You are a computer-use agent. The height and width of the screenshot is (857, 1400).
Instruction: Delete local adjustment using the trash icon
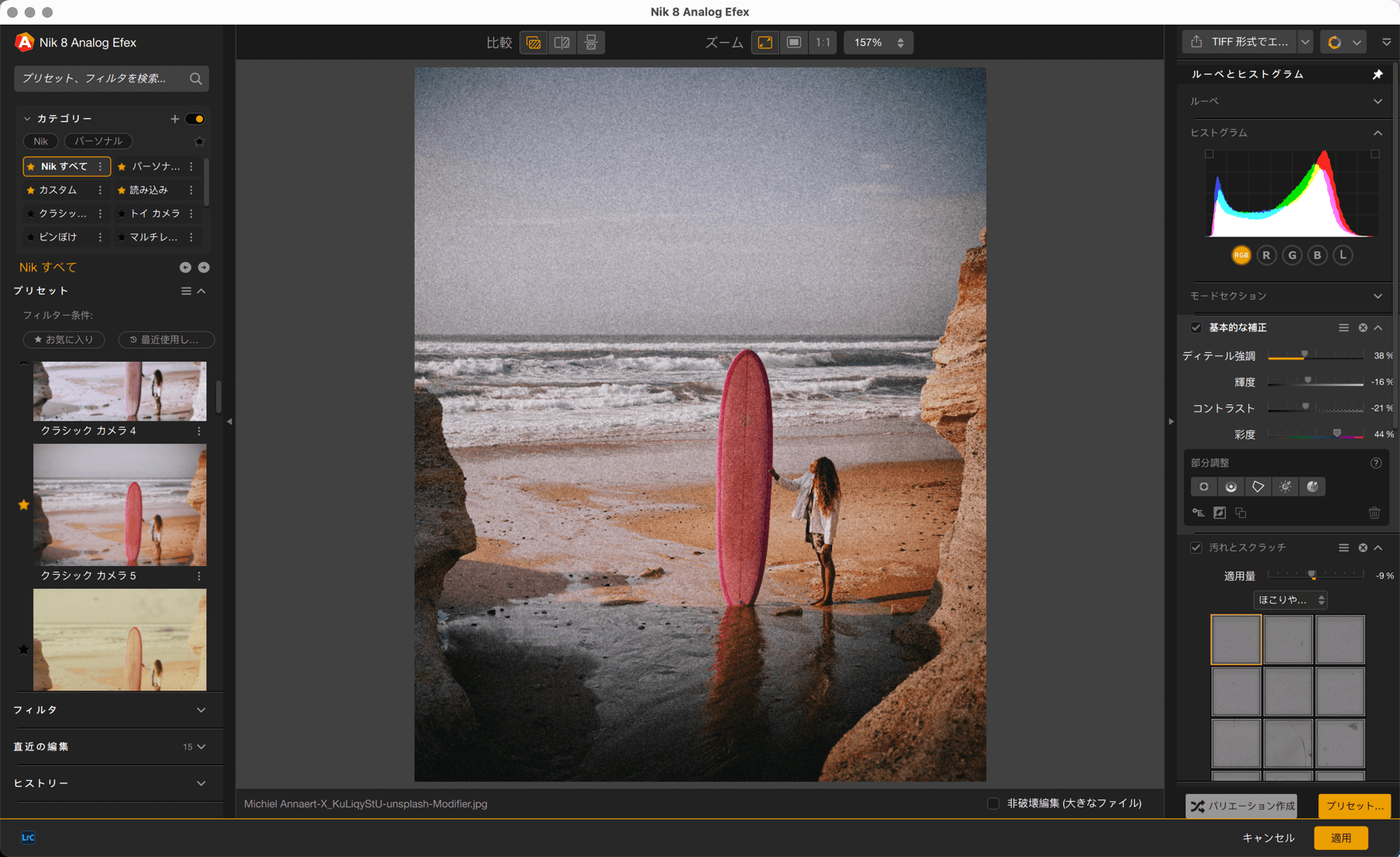click(1374, 513)
